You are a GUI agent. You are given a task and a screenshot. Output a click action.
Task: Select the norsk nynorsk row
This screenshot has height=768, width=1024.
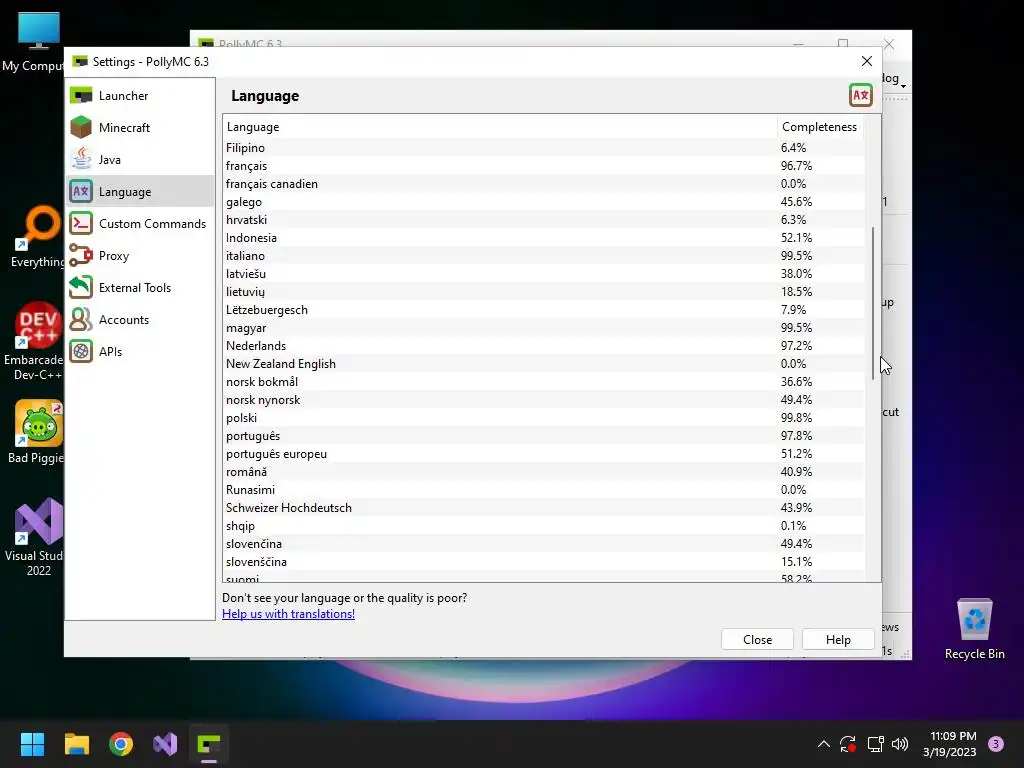(544, 400)
